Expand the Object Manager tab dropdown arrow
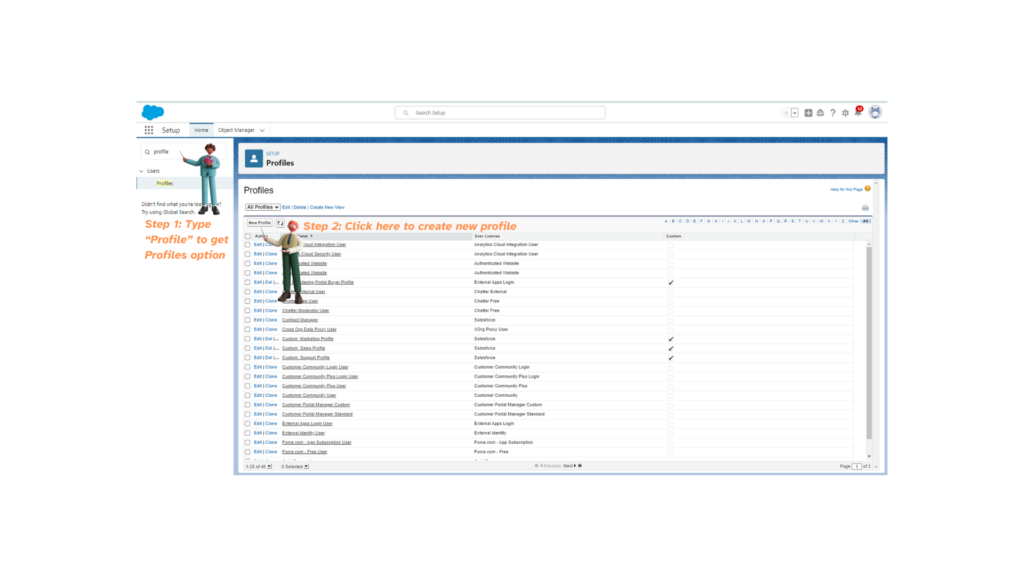The height and width of the screenshot is (576, 1024). 263,130
